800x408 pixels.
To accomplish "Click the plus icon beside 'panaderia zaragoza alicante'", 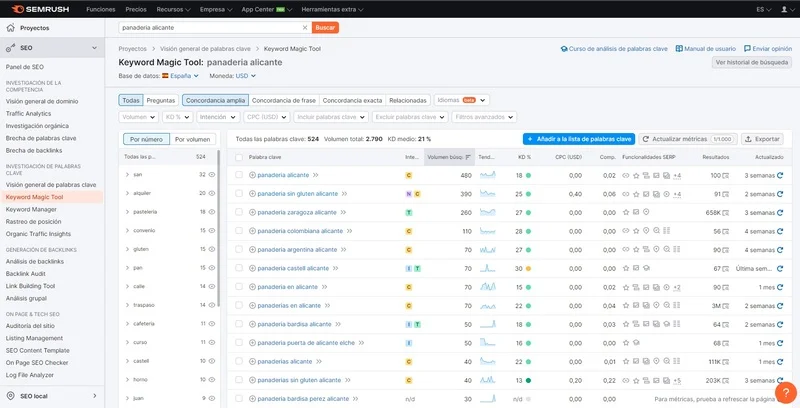I will coord(252,213).
